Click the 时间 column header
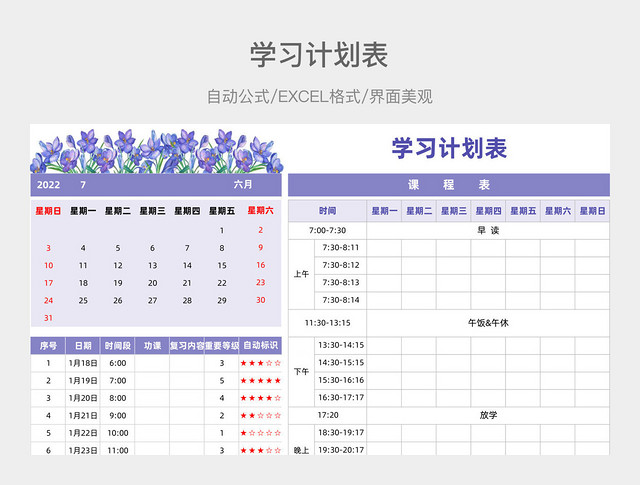Image resolution: width=640 pixels, height=485 pixels. pos(327,211)
